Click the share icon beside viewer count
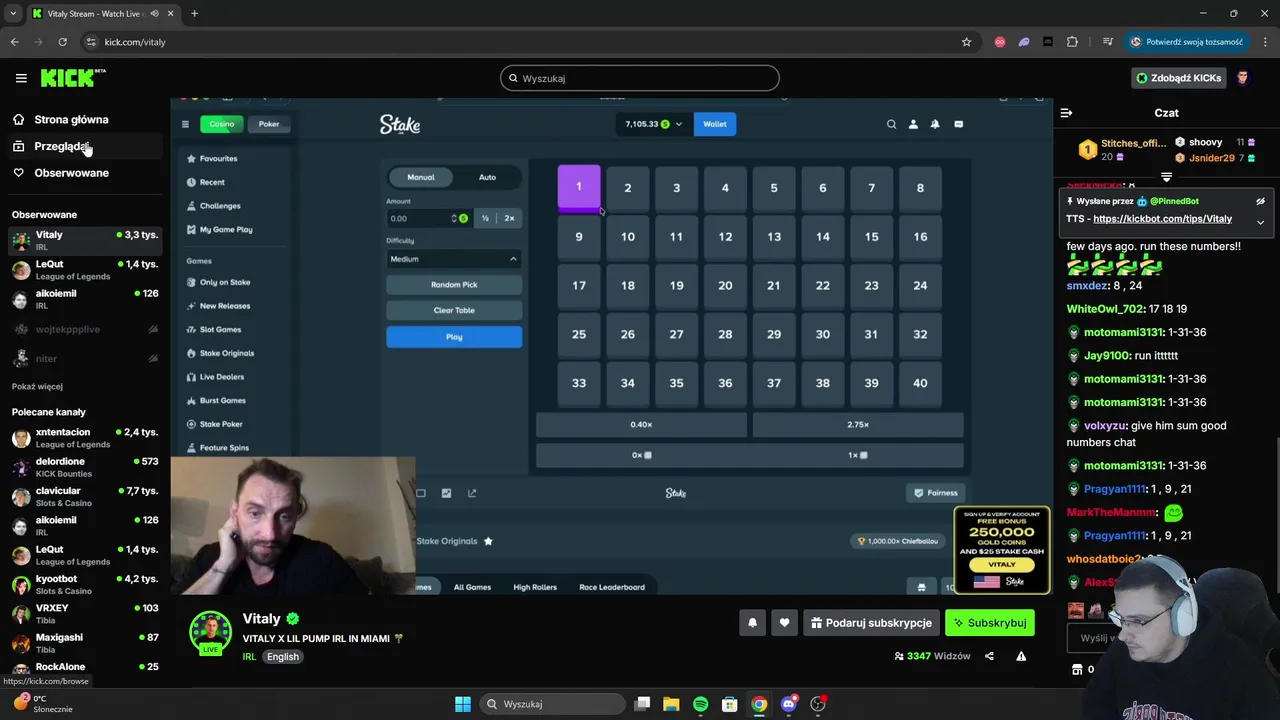Image resolution: width=1280 pixels, height=720 pixels. point(989,656)
